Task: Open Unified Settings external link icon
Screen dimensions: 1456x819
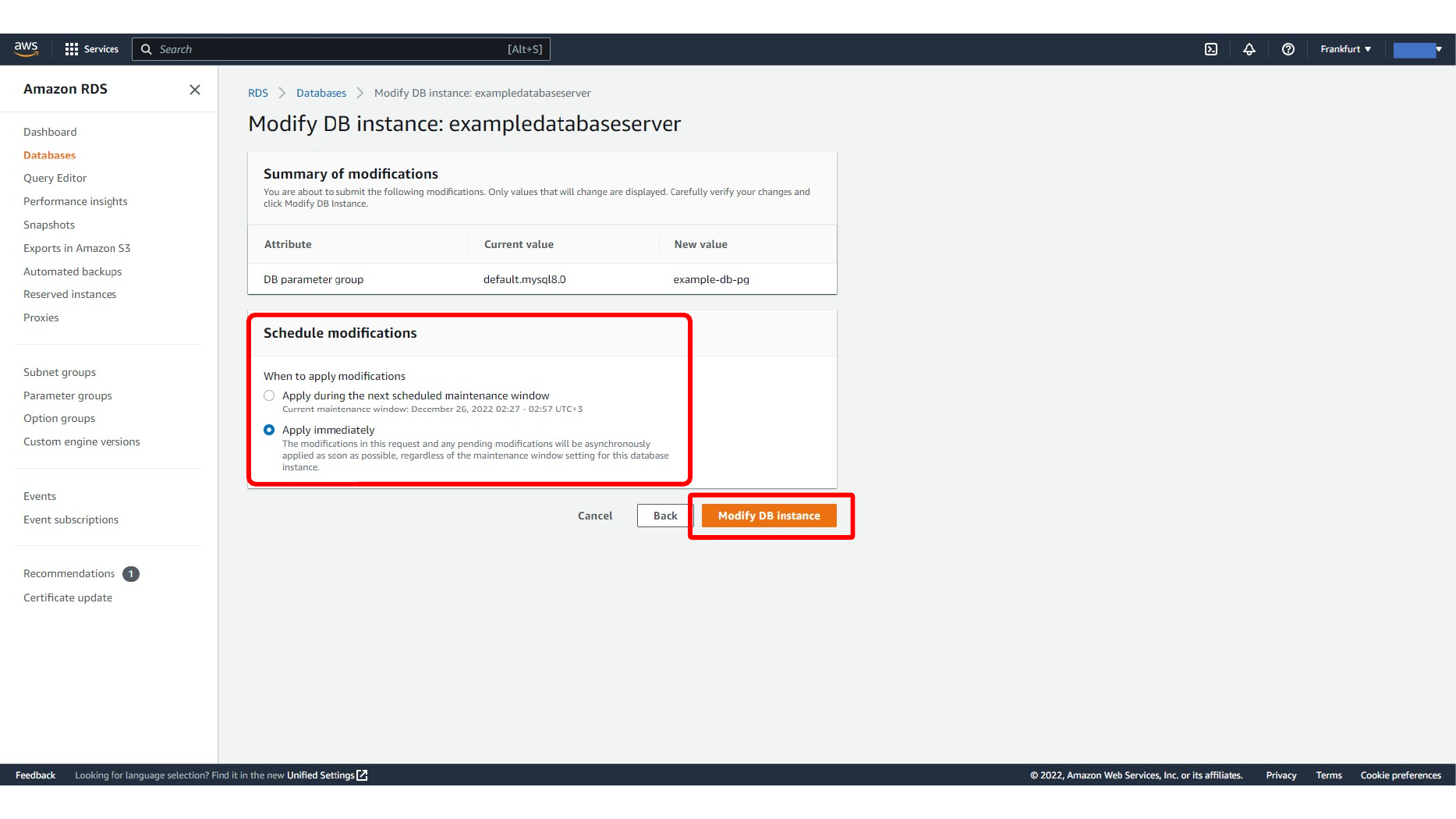Action: tap(362, 775)
